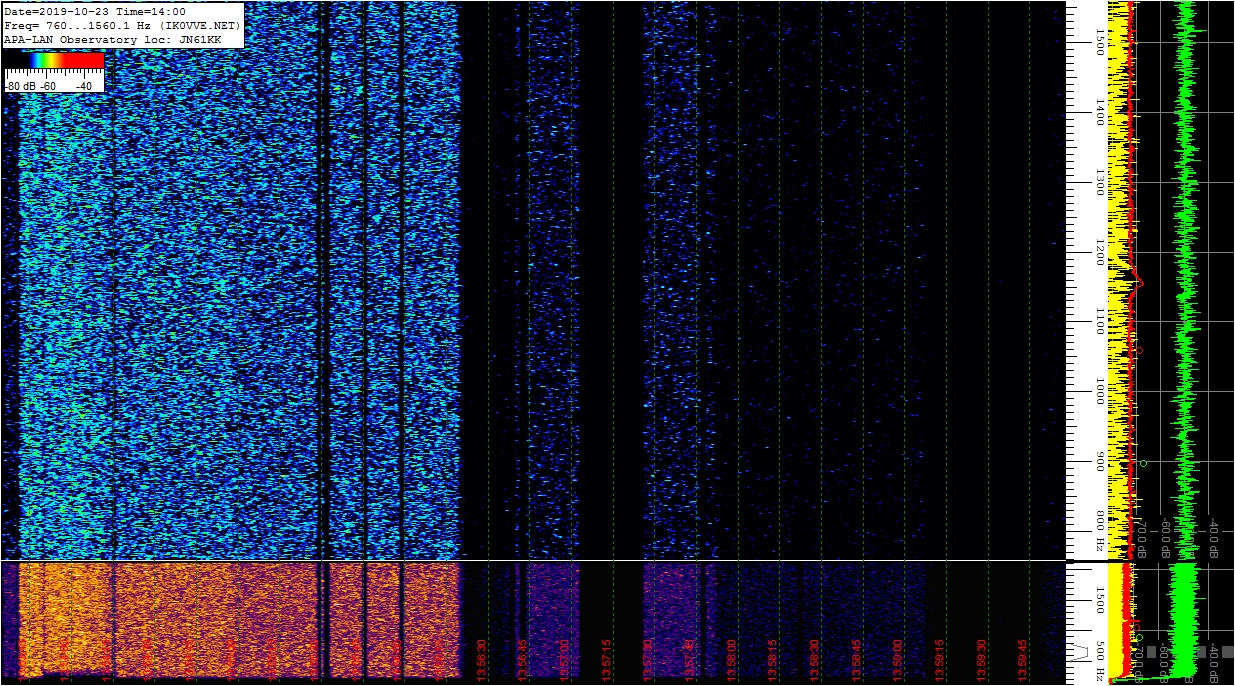Click the 1200 frequency axis label
The image size is (1235, 686).
click(1100, 251)
